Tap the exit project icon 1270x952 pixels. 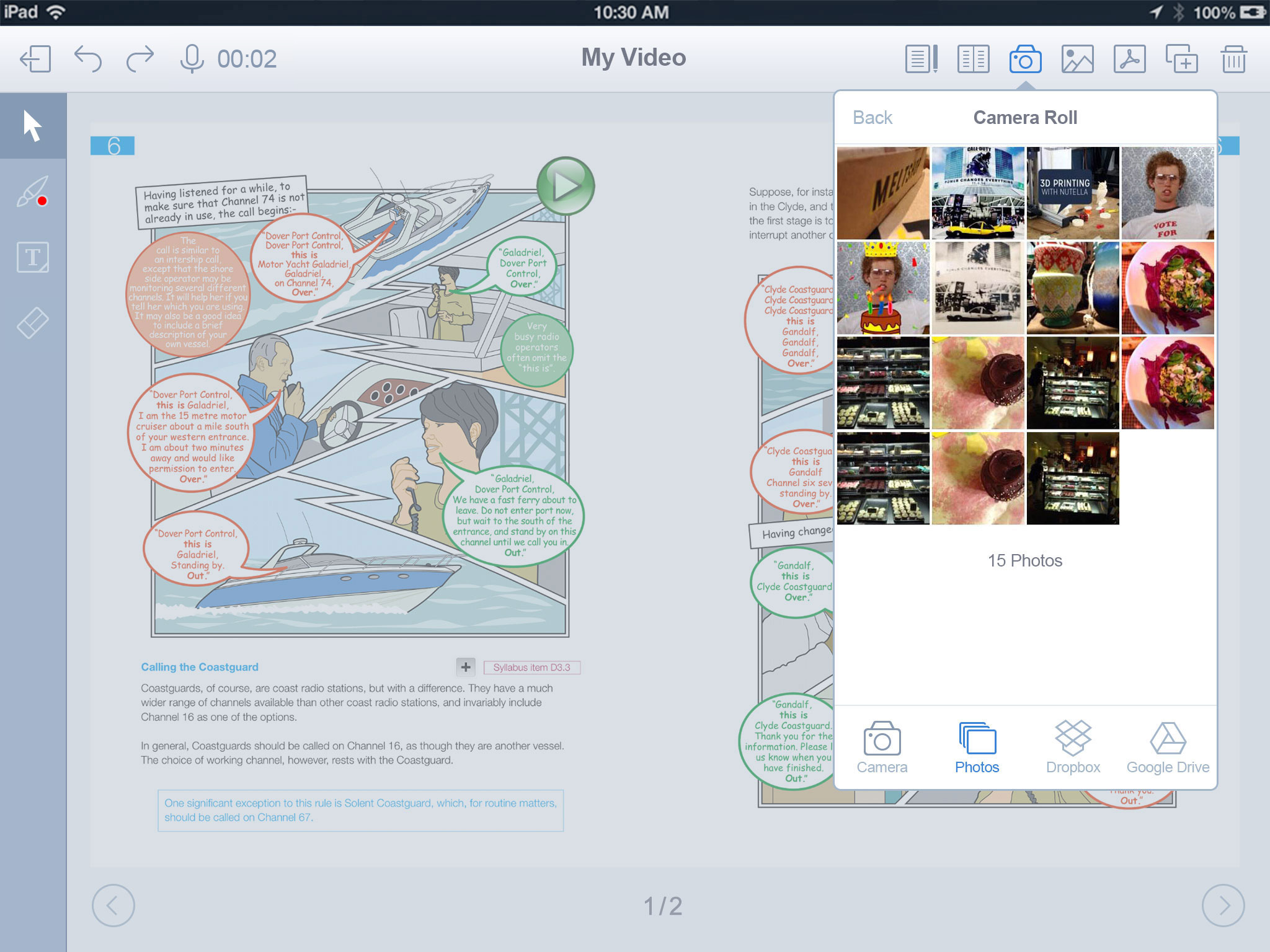pos(35,59)
